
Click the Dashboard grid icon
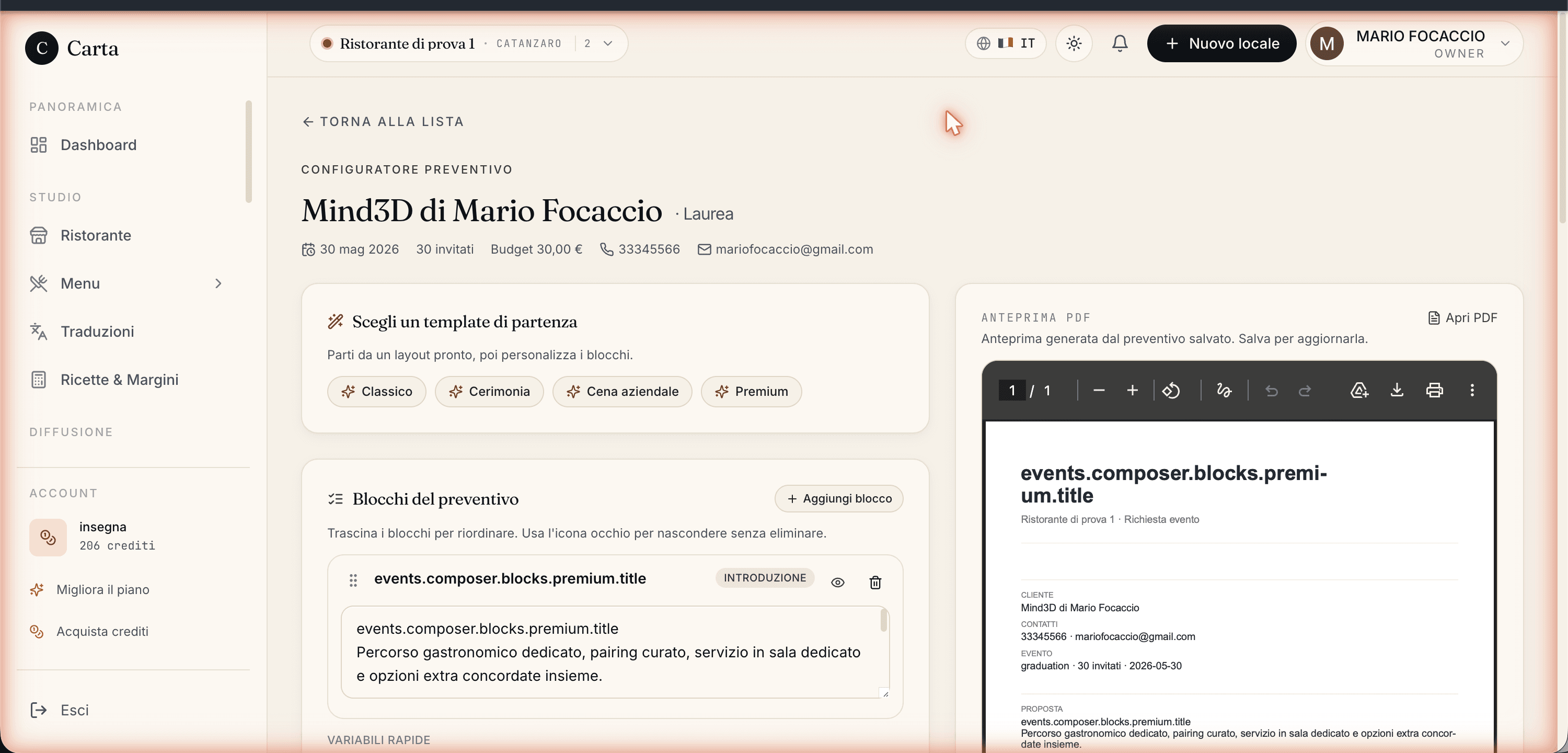pos(38,145)
